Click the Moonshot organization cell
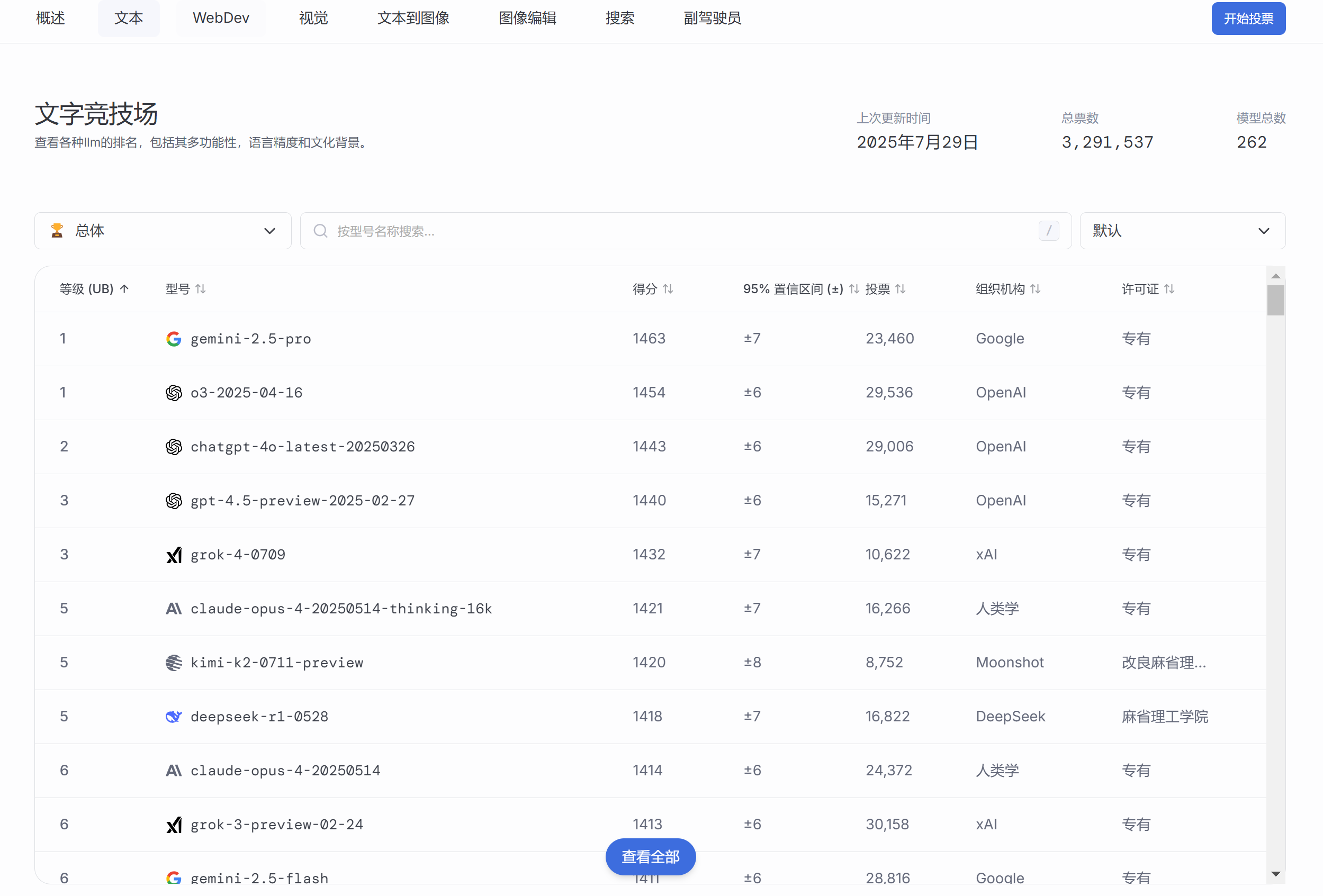The height and width of the screenshot is (896, 1323). (x=1010, y=663)
